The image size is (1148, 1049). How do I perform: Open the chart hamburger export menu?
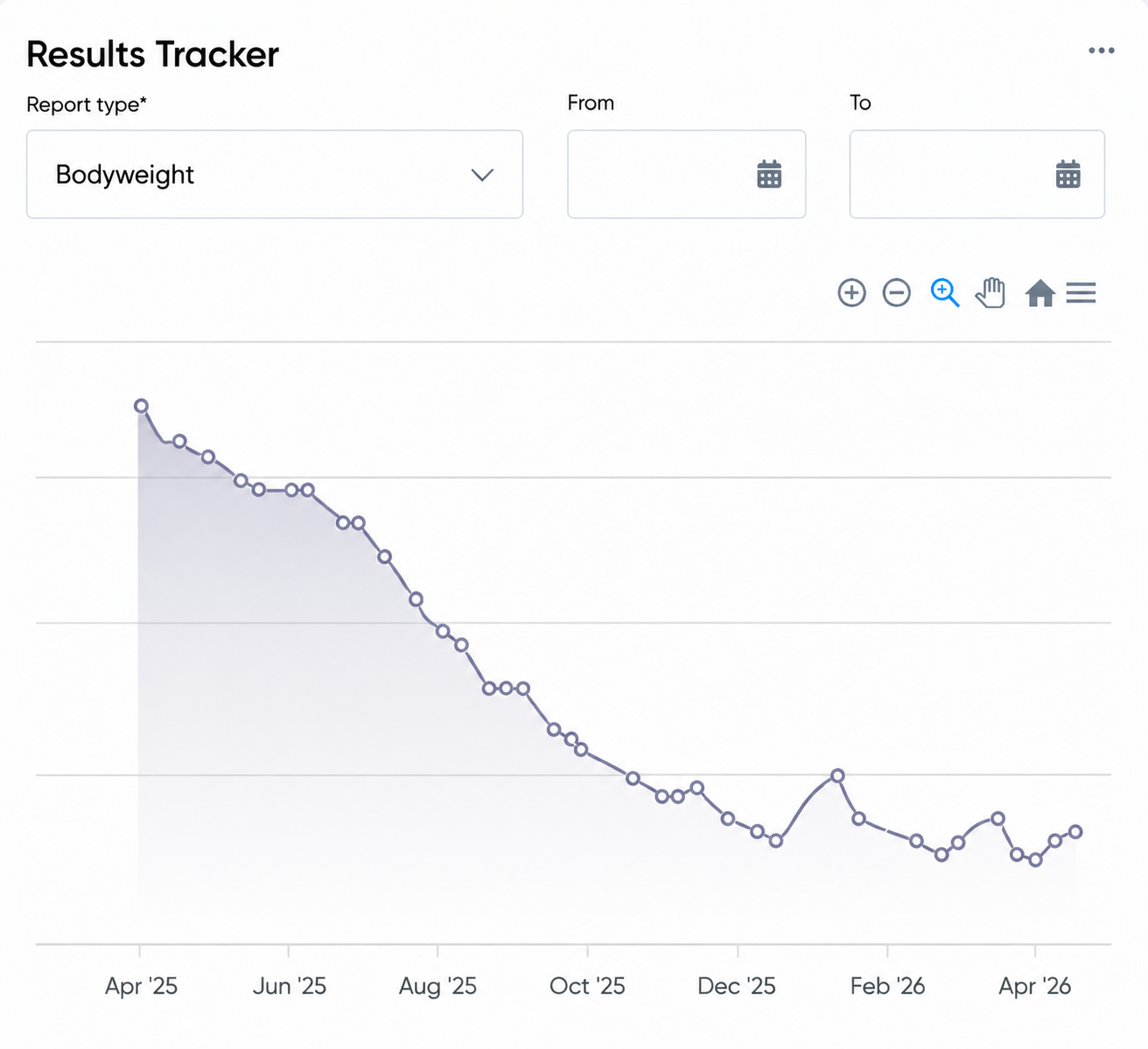click(1081, 293)
